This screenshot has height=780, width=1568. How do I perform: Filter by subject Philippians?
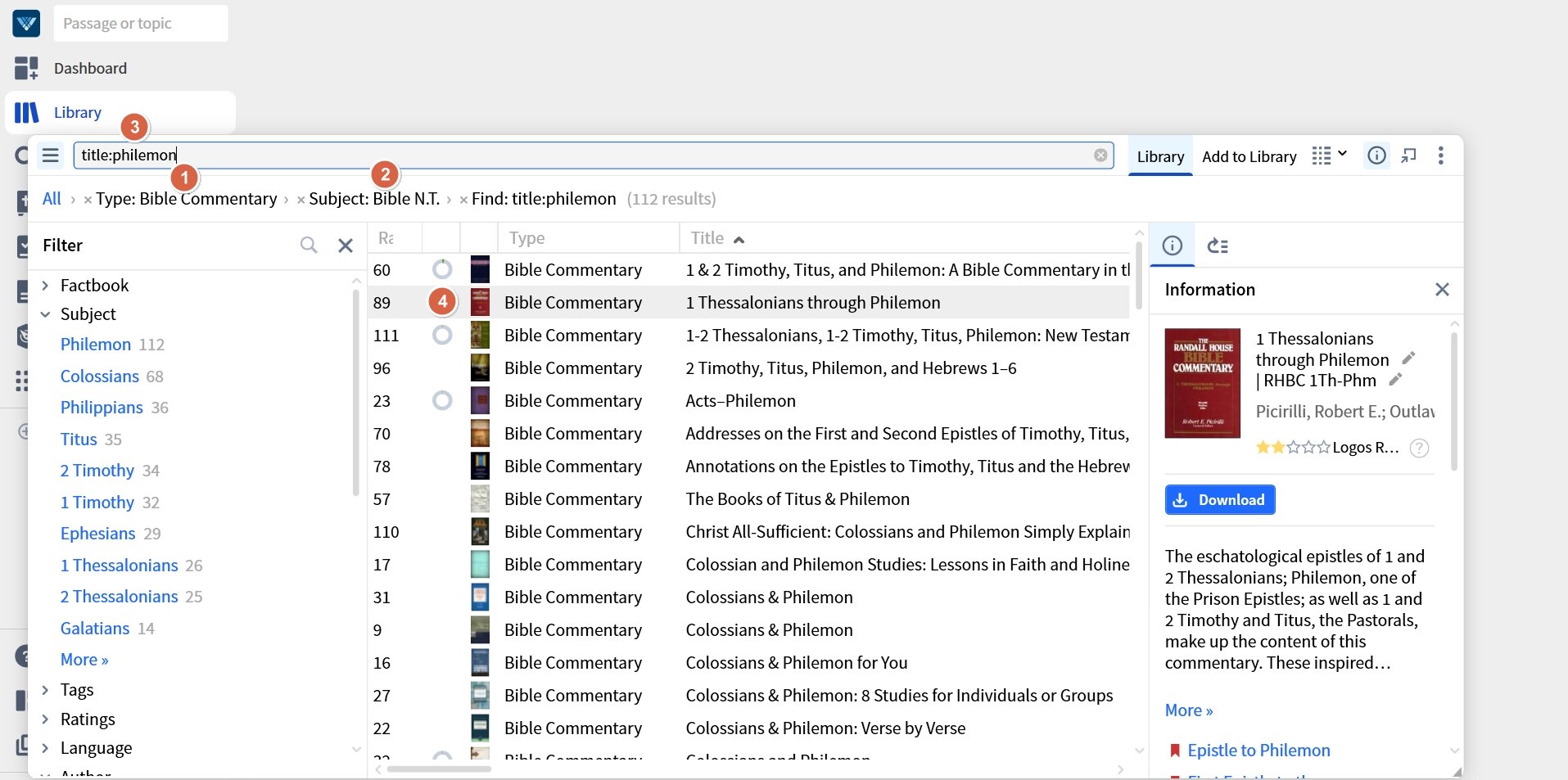102,408
